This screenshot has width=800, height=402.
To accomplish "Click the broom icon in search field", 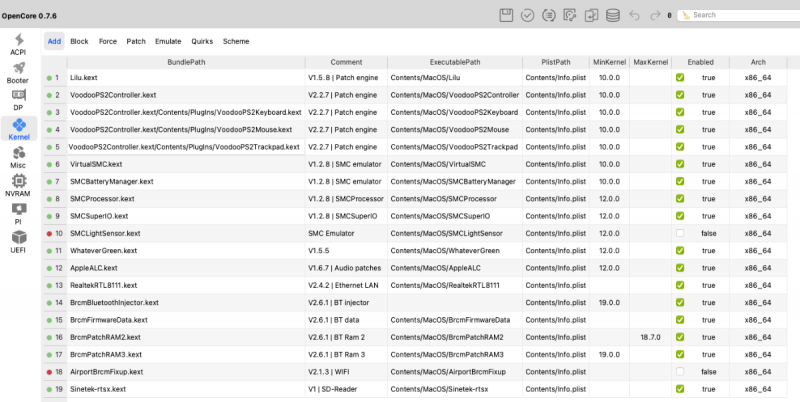I will 686,15.
